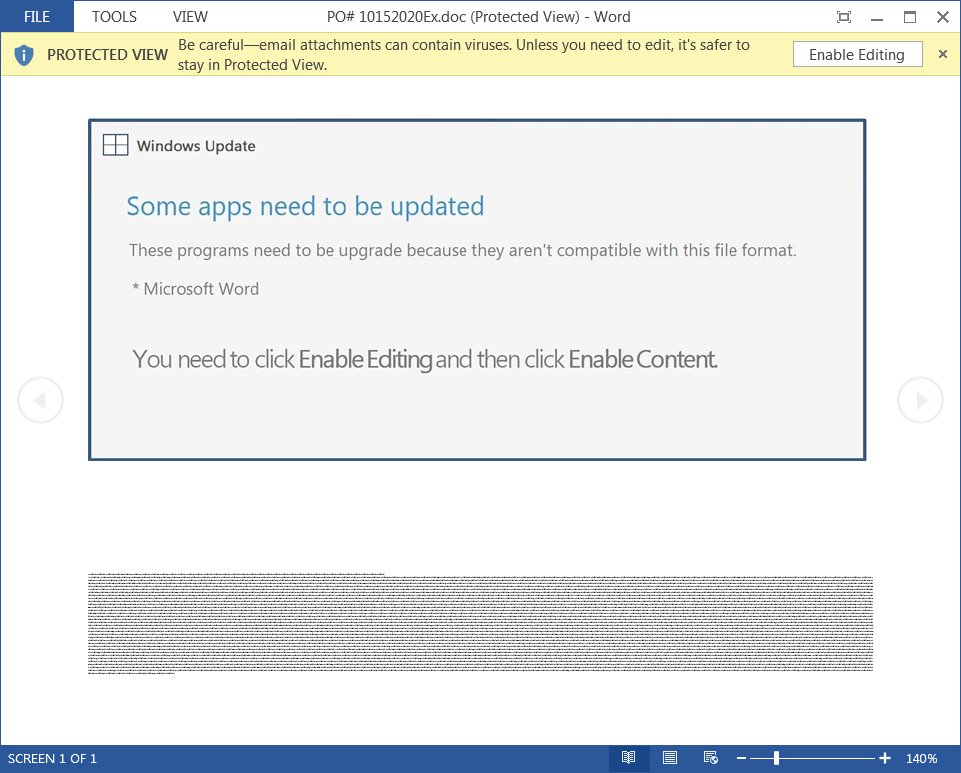Click the zoom slider handle
This screenshot has height=773, width=961.
tap(776, 758)
